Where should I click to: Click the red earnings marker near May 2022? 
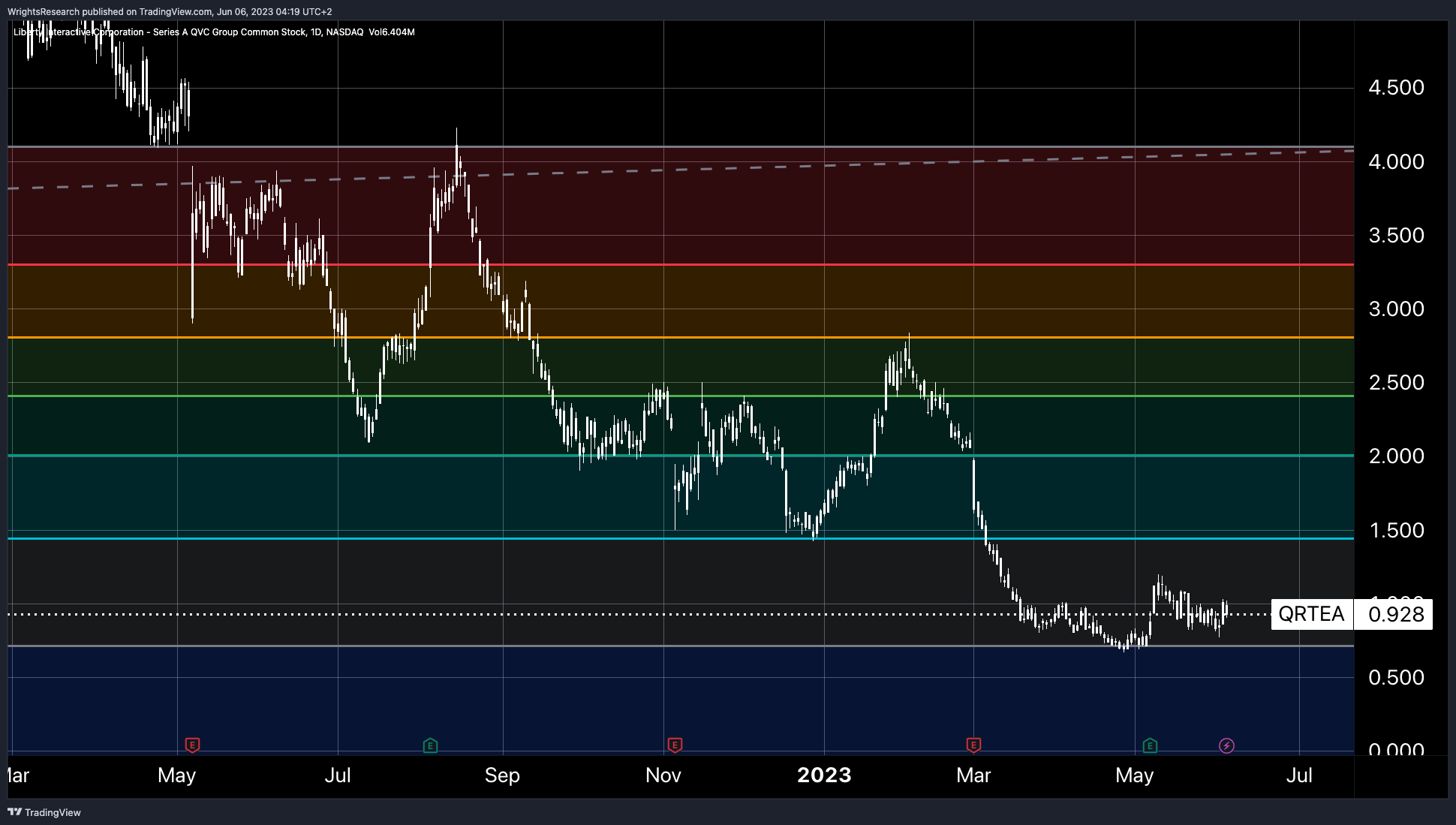(x=192, y=745)
